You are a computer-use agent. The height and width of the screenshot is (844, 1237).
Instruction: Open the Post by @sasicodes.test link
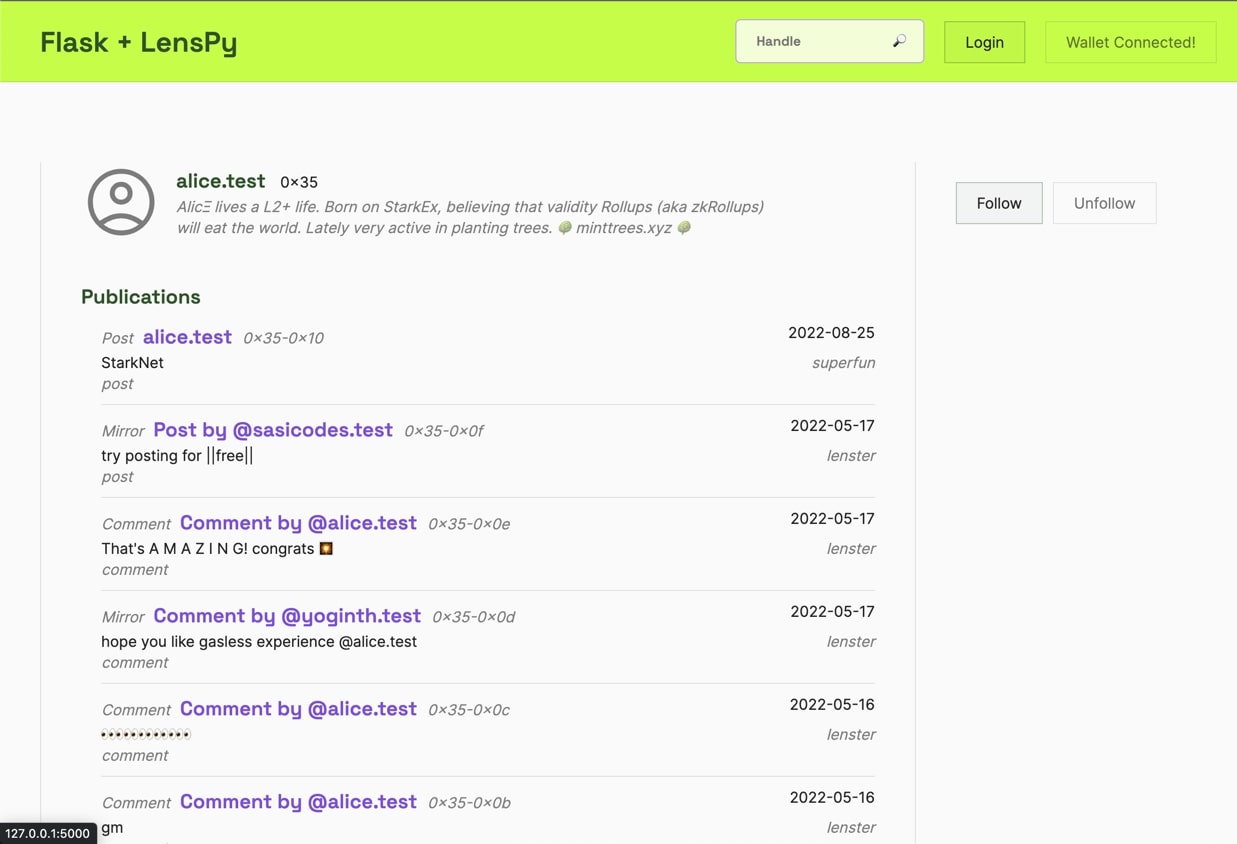coord(272,430)
